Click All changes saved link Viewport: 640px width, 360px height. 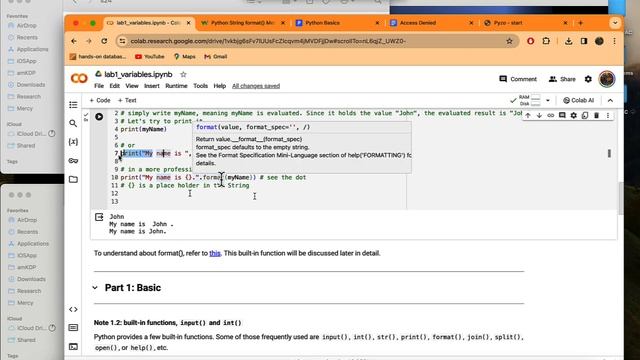tap(256, 86)
